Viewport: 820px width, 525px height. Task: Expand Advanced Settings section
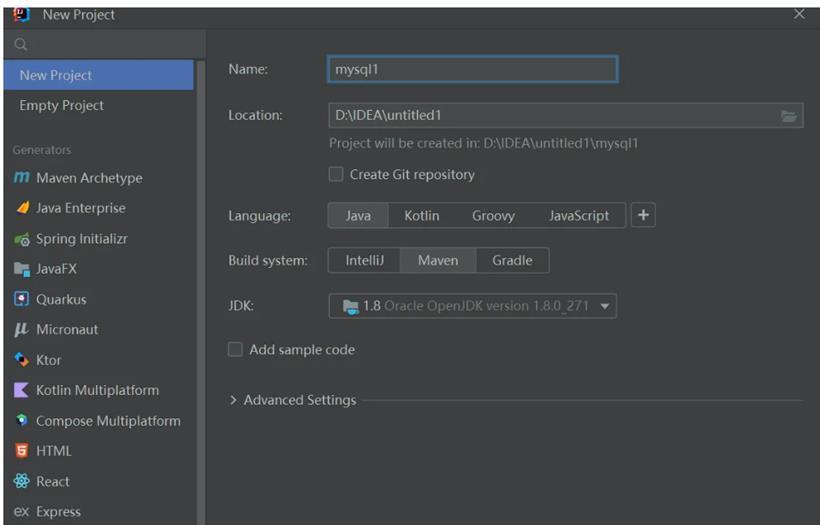tap(233, 400)
